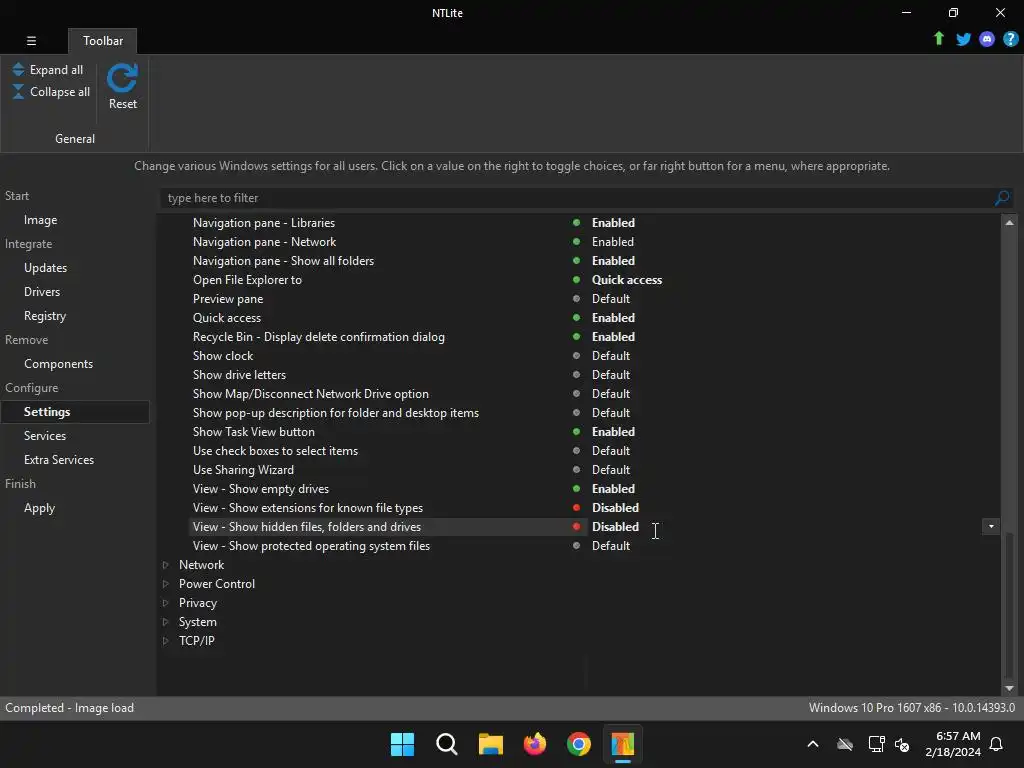Screen dimensions: 1024x768
Task: Click scrollbar down arrow in settings list
Action: click(x=1009, y=688)
